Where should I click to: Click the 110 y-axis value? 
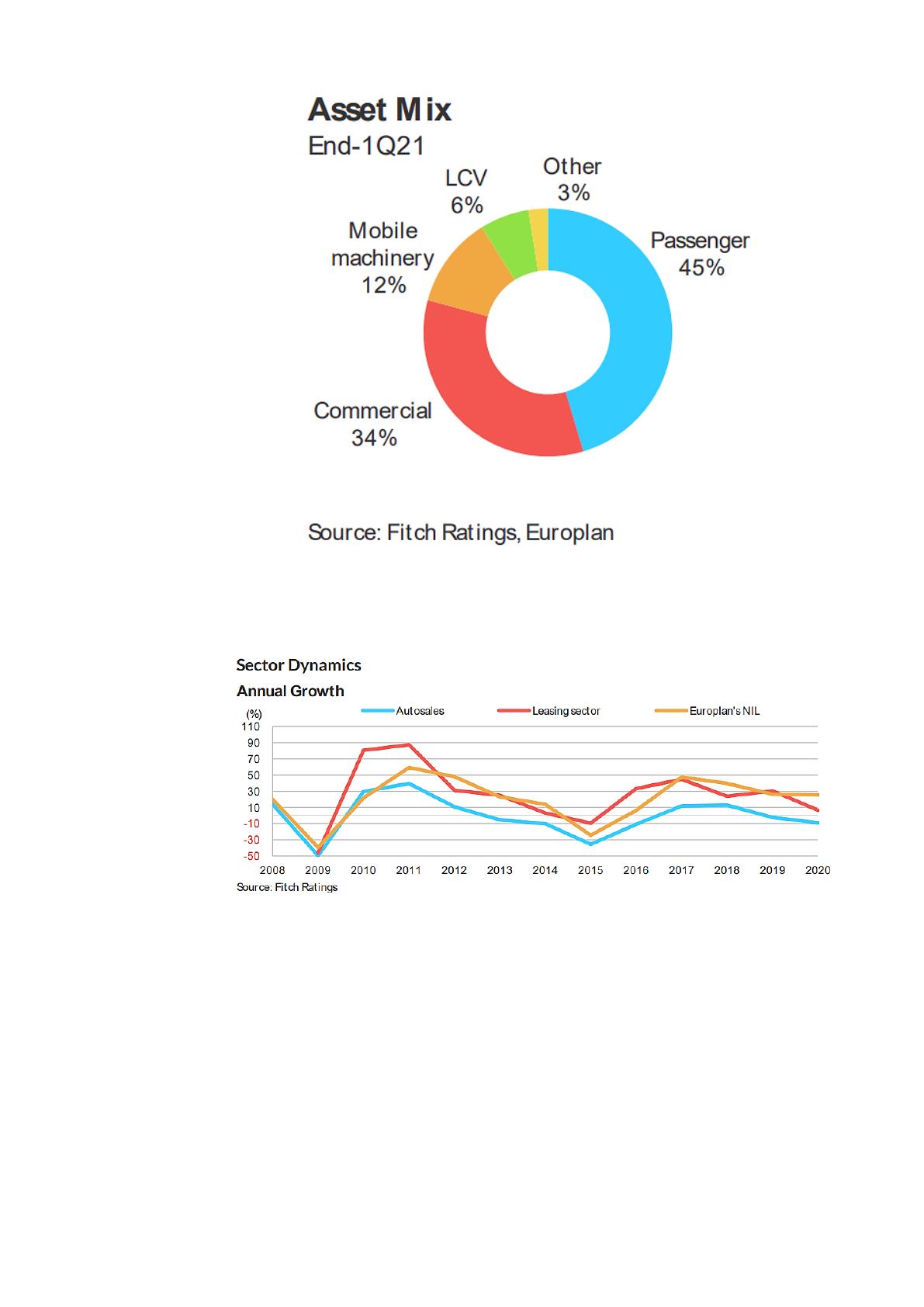(251, 727)
